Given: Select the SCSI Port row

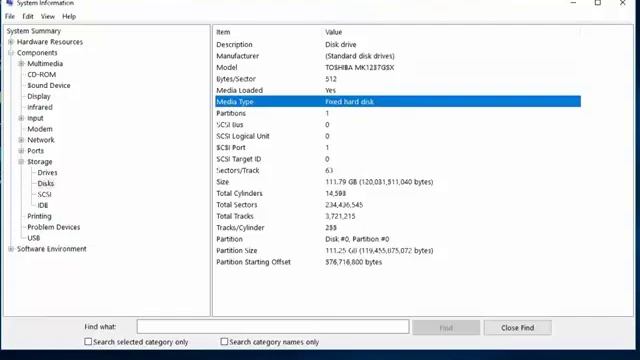Looking at the screenshot, I should [x=398, y=147].
